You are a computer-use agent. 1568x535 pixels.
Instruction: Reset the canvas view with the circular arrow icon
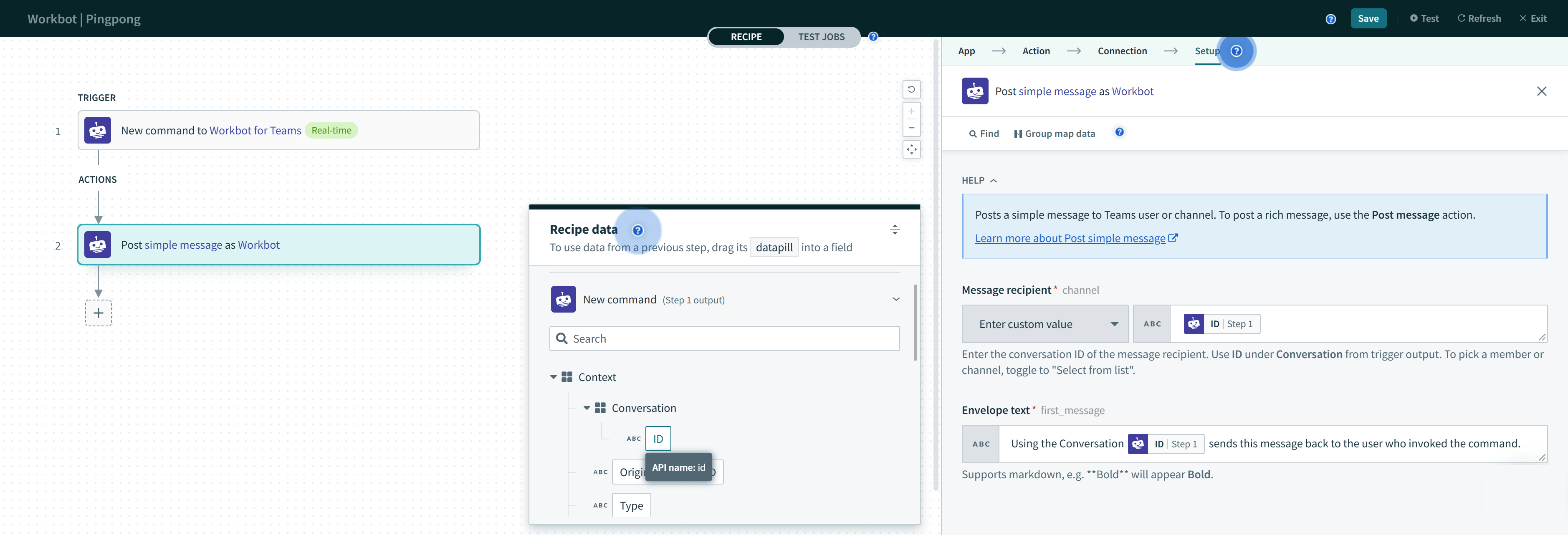(911, 89)
